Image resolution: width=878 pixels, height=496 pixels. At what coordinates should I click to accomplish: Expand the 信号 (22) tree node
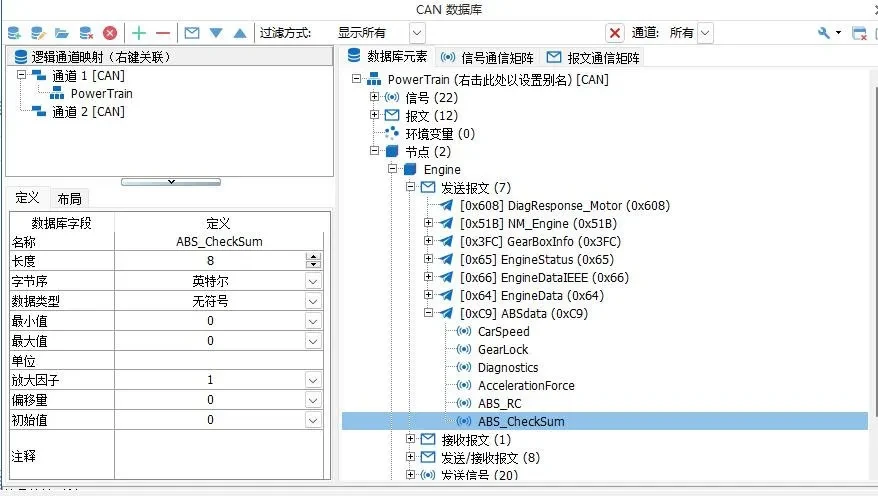[375, 97]
